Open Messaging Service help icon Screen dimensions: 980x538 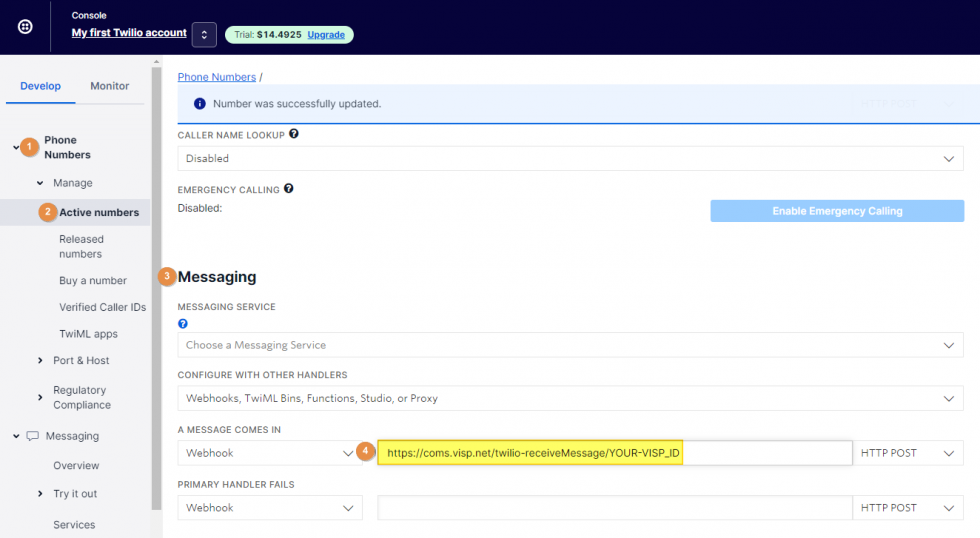pyautogui.click(x=182, y=324)
